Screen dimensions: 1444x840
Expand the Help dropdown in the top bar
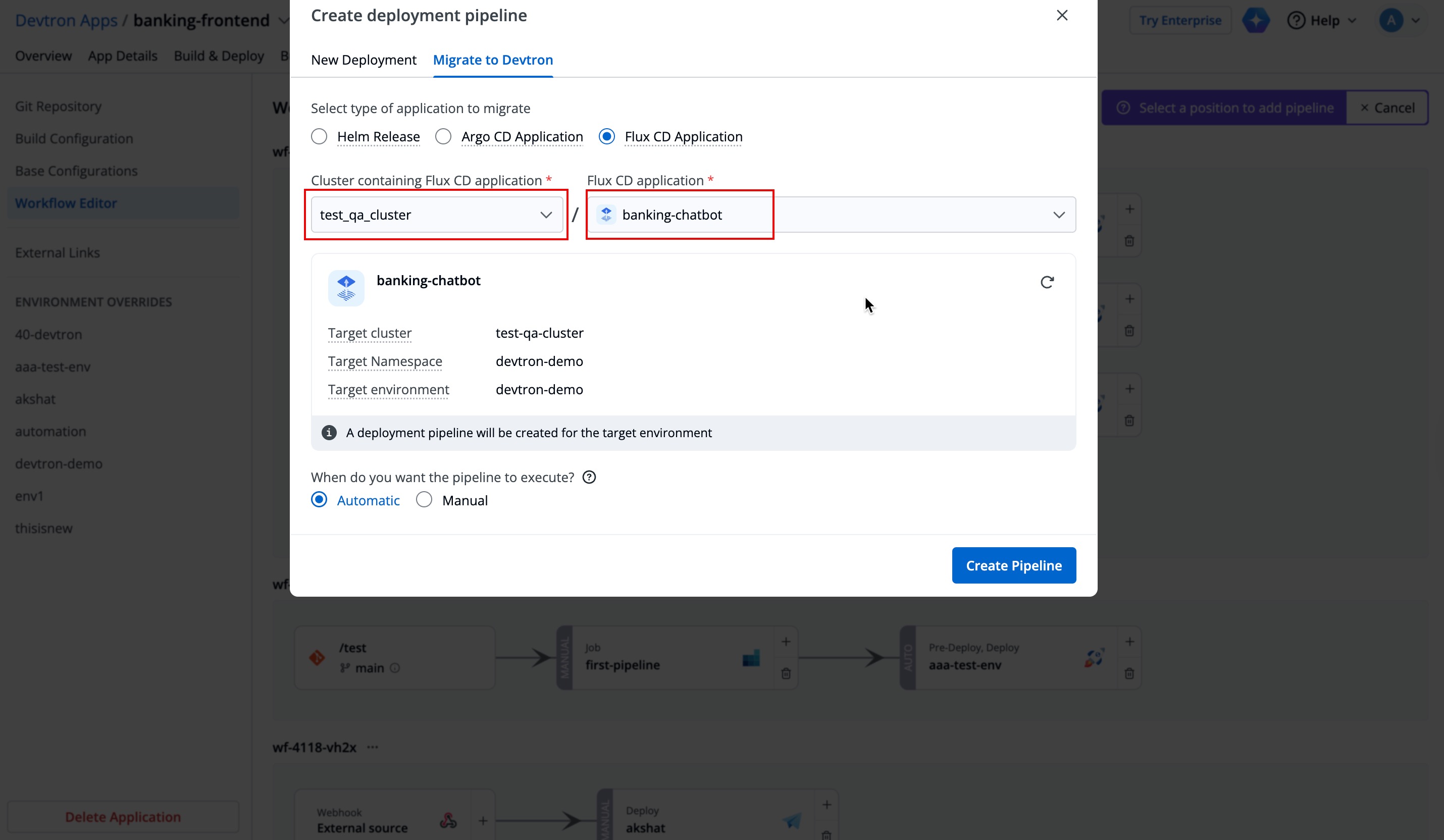click(x=1322, y=20)
